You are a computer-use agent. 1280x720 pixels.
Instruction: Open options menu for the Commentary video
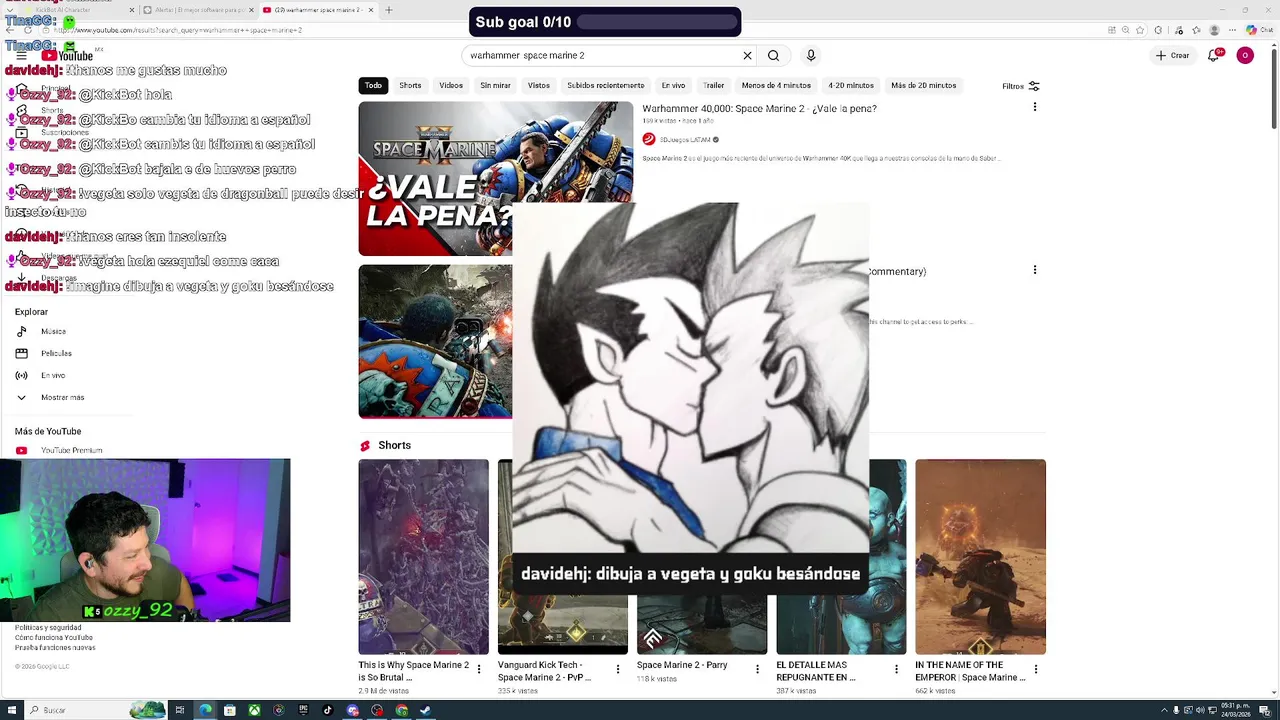coord(1035,270)
